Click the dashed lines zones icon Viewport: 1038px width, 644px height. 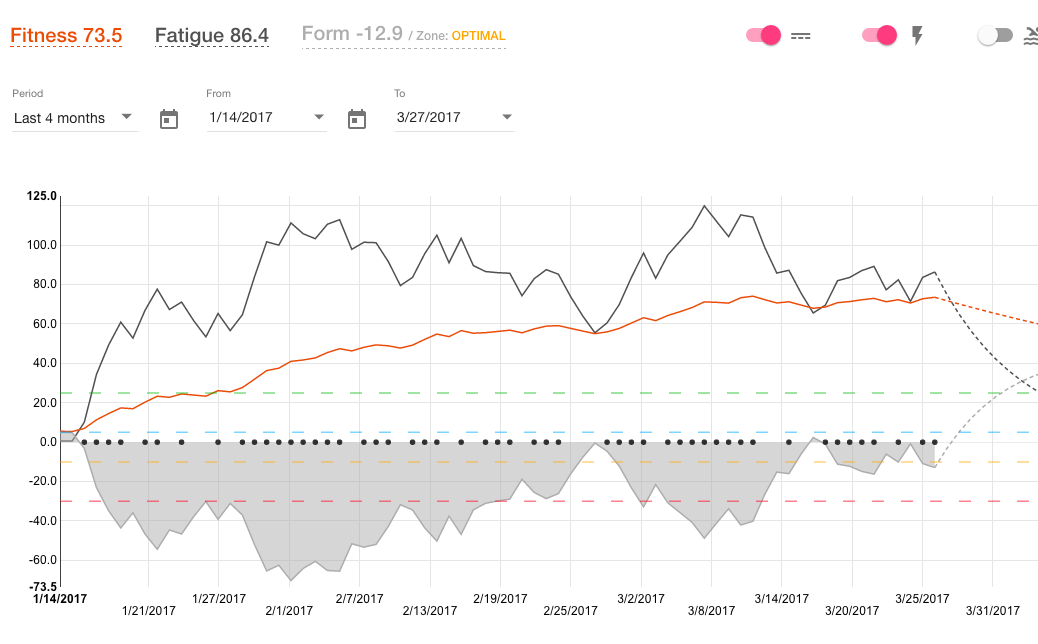[800, 36]
